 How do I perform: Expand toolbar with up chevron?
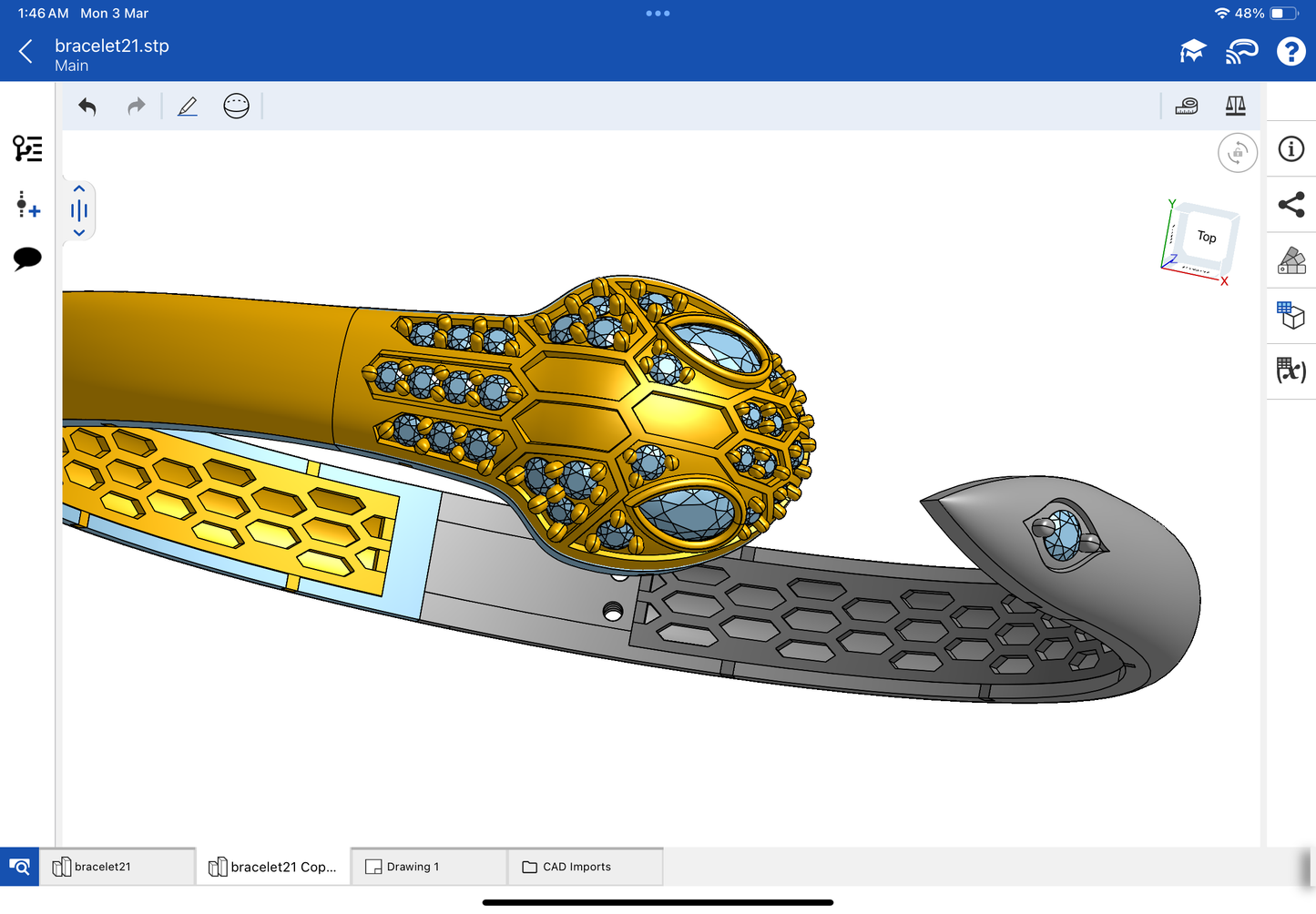coord(79,189)
